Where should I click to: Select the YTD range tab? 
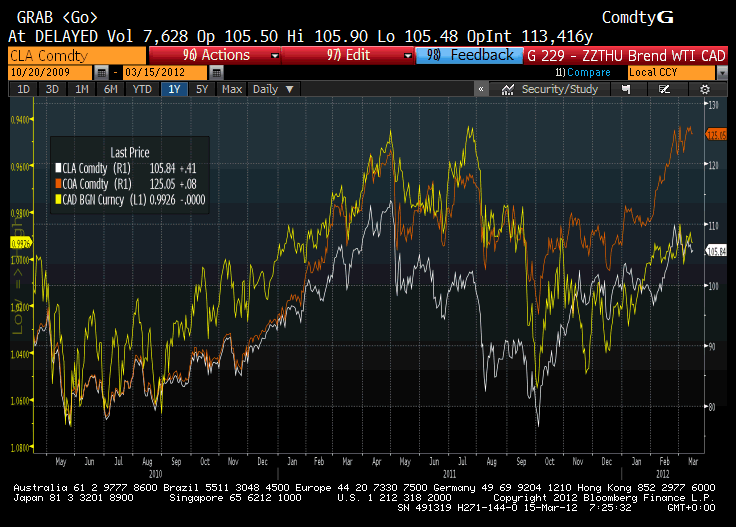142,89
